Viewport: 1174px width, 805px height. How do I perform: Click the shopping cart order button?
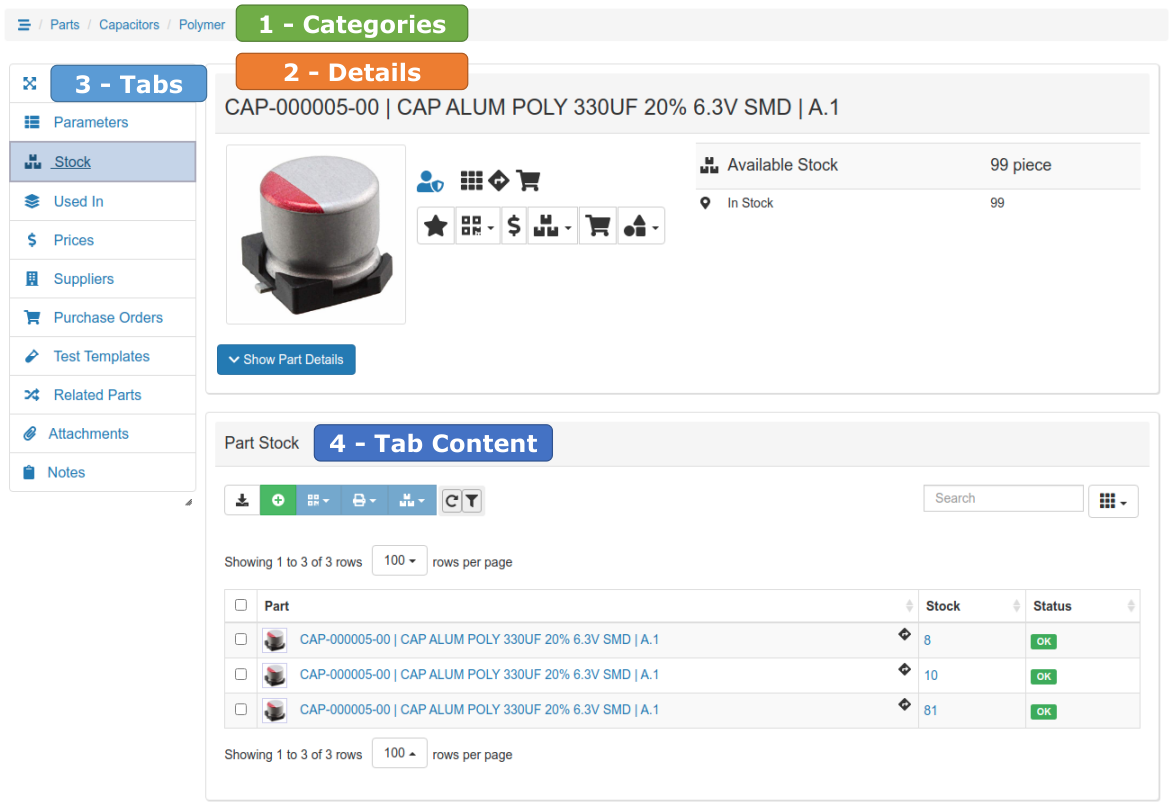tap(598, 226)
